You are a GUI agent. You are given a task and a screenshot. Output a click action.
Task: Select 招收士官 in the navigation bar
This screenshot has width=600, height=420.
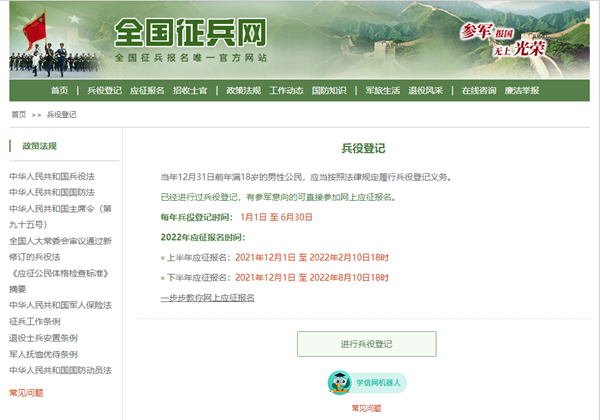[190, 91]
